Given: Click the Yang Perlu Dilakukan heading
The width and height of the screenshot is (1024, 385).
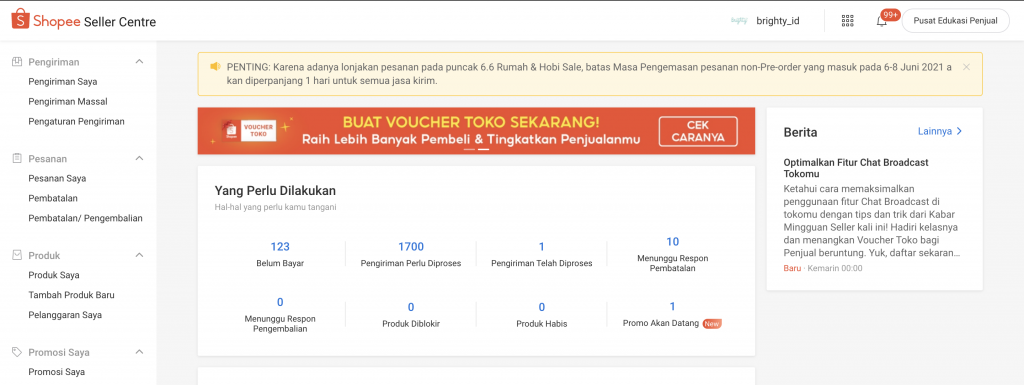Looking at the screenshot, I should pyautogui.click(x=275, y=191).
